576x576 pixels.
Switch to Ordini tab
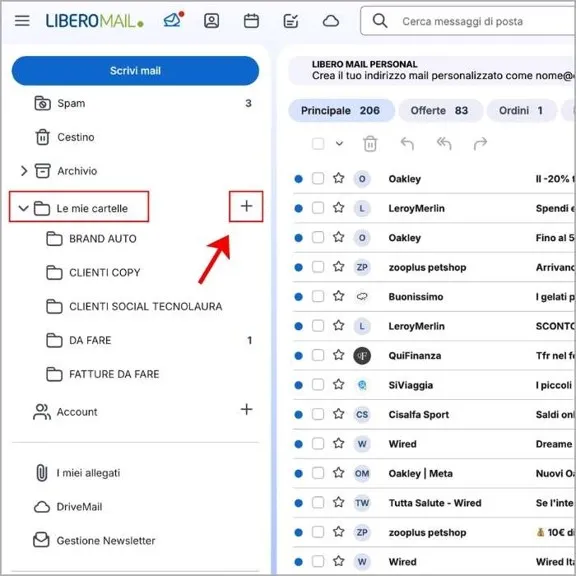[x=521, y=111]
